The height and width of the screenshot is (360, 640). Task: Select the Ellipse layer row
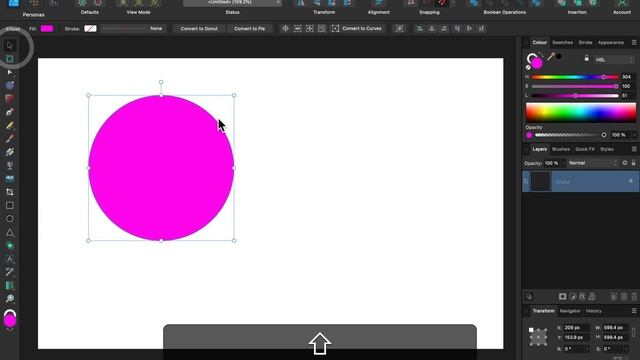coord(580,181)
